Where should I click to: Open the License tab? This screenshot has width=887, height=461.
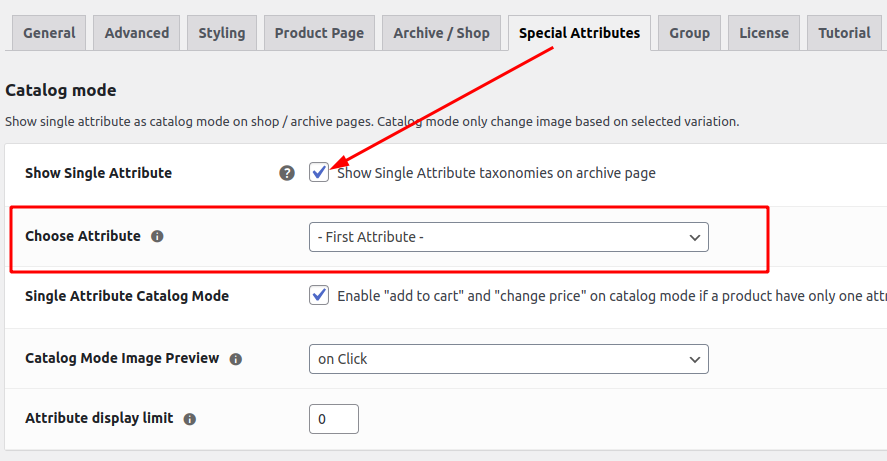(764, 33)
